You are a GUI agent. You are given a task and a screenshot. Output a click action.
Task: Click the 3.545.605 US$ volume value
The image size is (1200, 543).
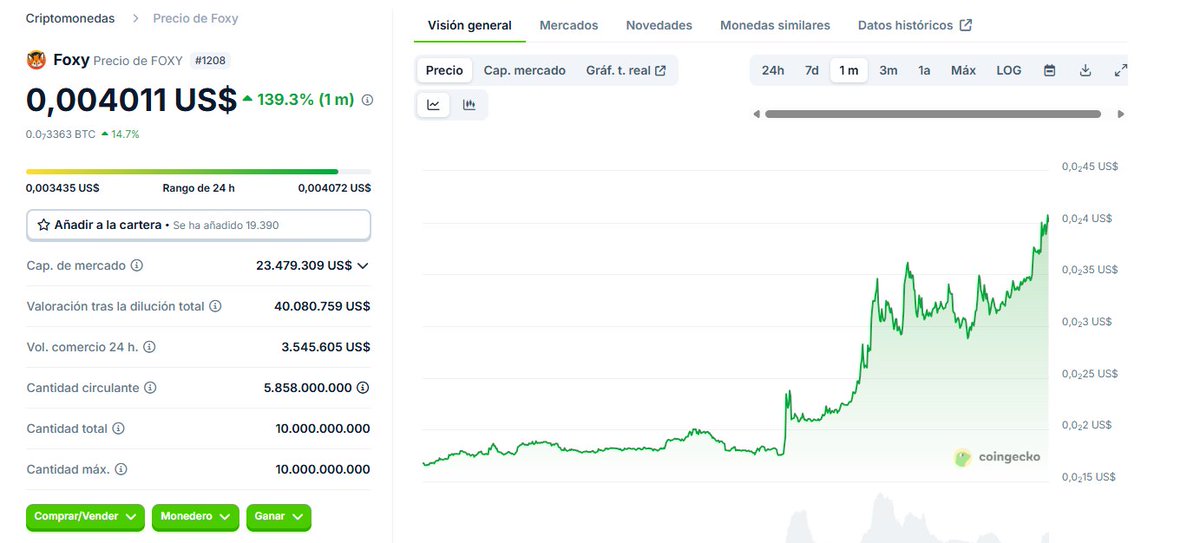click(326, 347)
